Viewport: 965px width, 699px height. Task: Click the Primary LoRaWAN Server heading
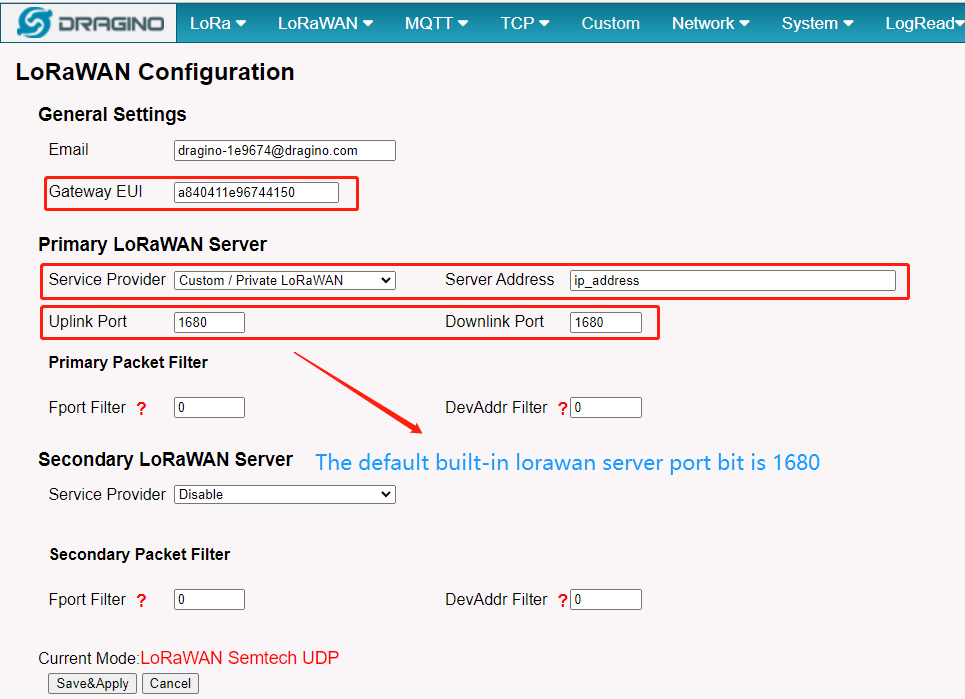(x=153, y=244)
